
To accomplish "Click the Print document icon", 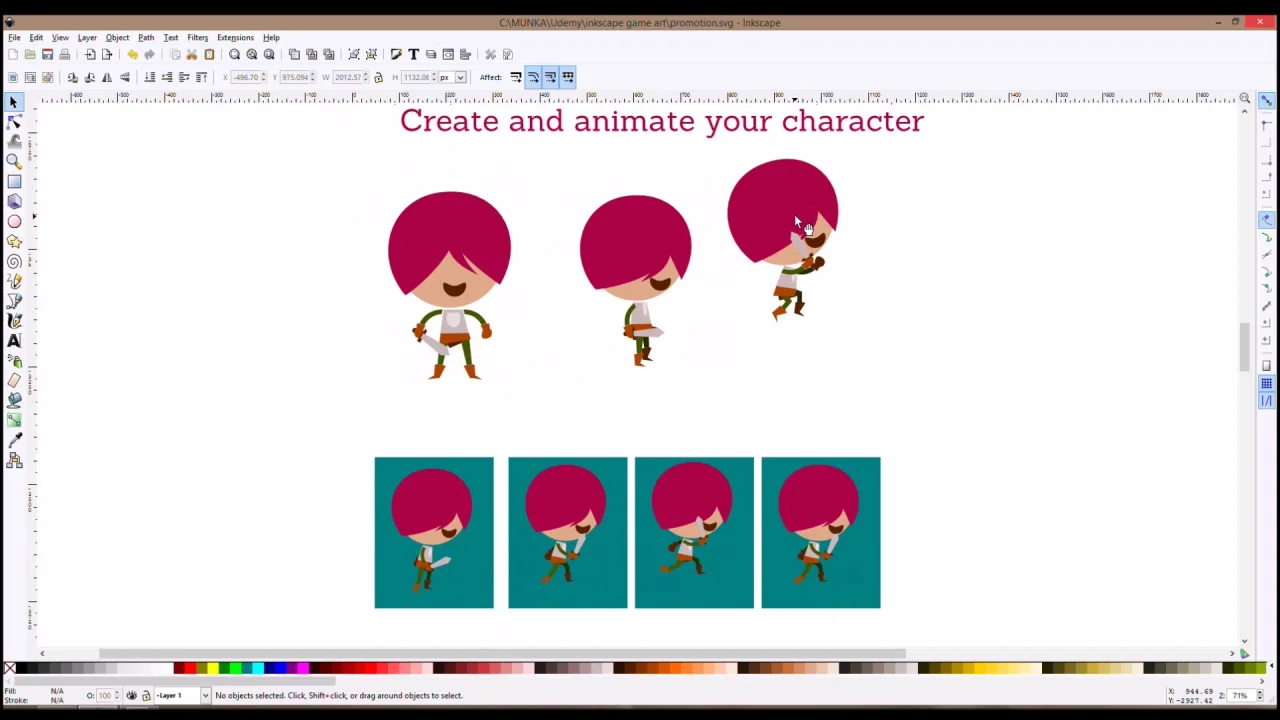I will 65,55.
